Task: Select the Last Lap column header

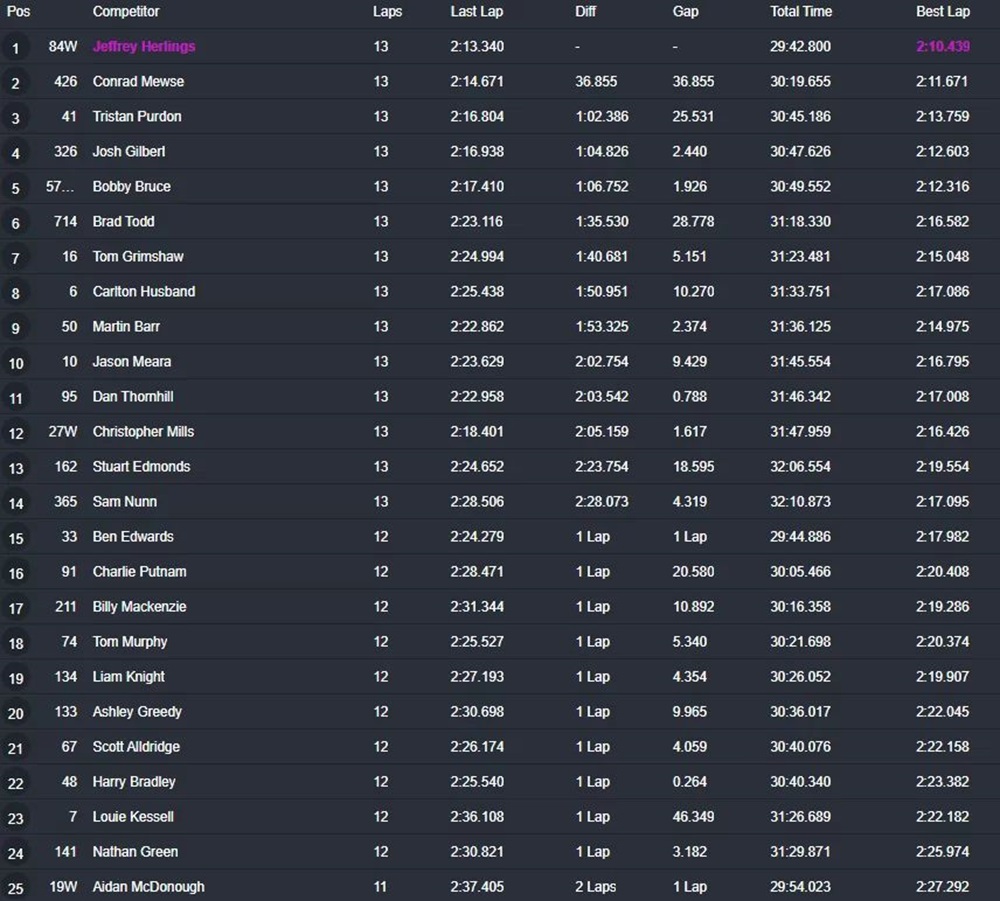Action: coord(476,12)
